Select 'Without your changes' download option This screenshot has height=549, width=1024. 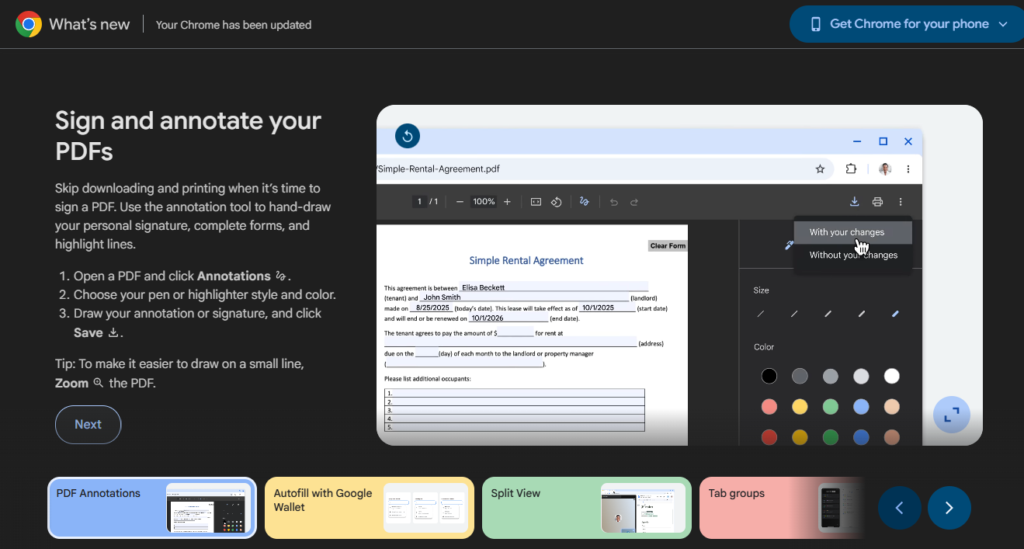pyautogui.click(x=852, y=255)
